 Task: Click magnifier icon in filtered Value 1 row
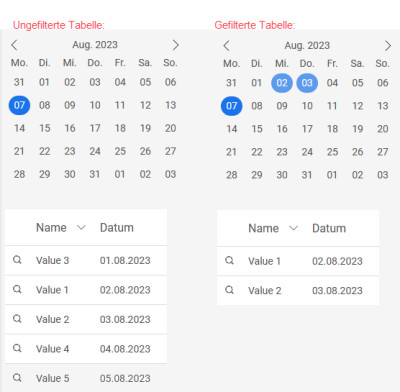[229, 260]
